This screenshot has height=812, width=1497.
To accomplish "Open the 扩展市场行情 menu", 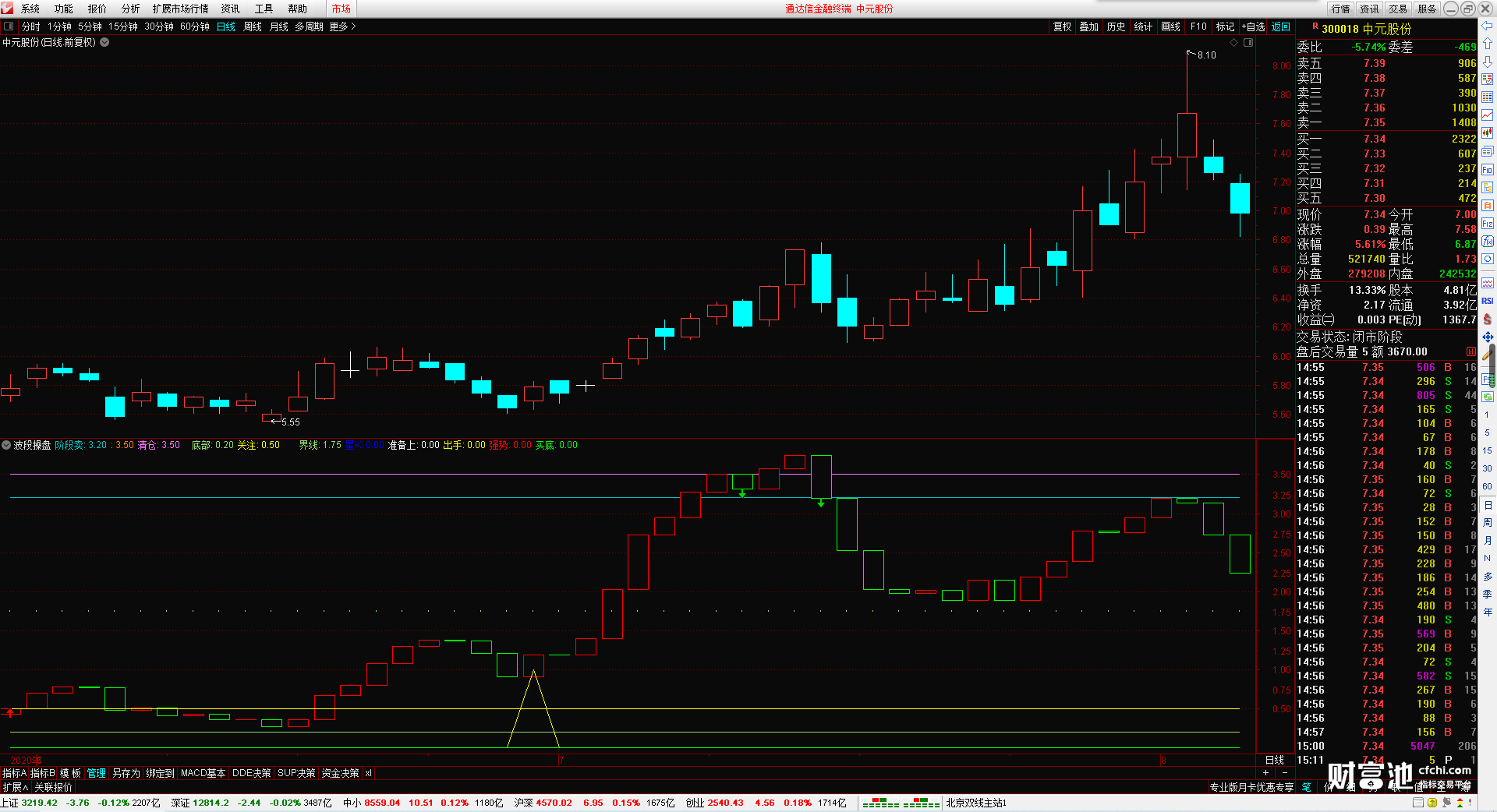I will 181,9.
